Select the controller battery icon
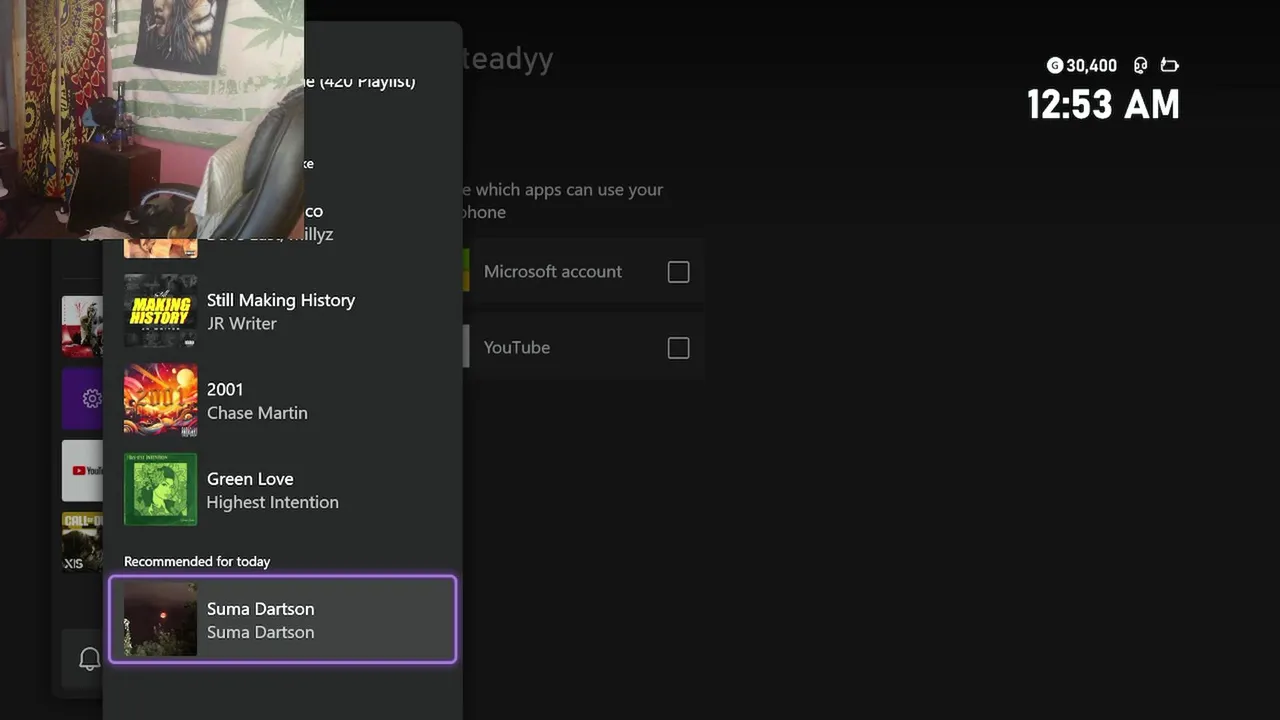The height and width of the screenshot is (720, 1280). 1169,65
